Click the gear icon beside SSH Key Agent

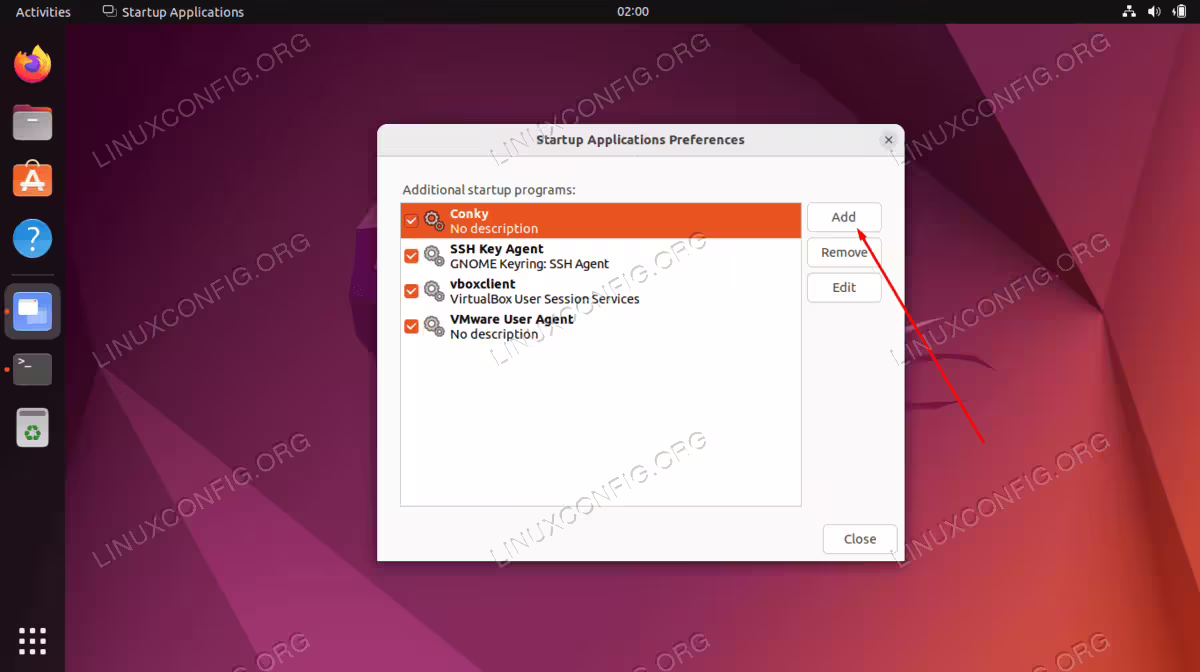434,256
